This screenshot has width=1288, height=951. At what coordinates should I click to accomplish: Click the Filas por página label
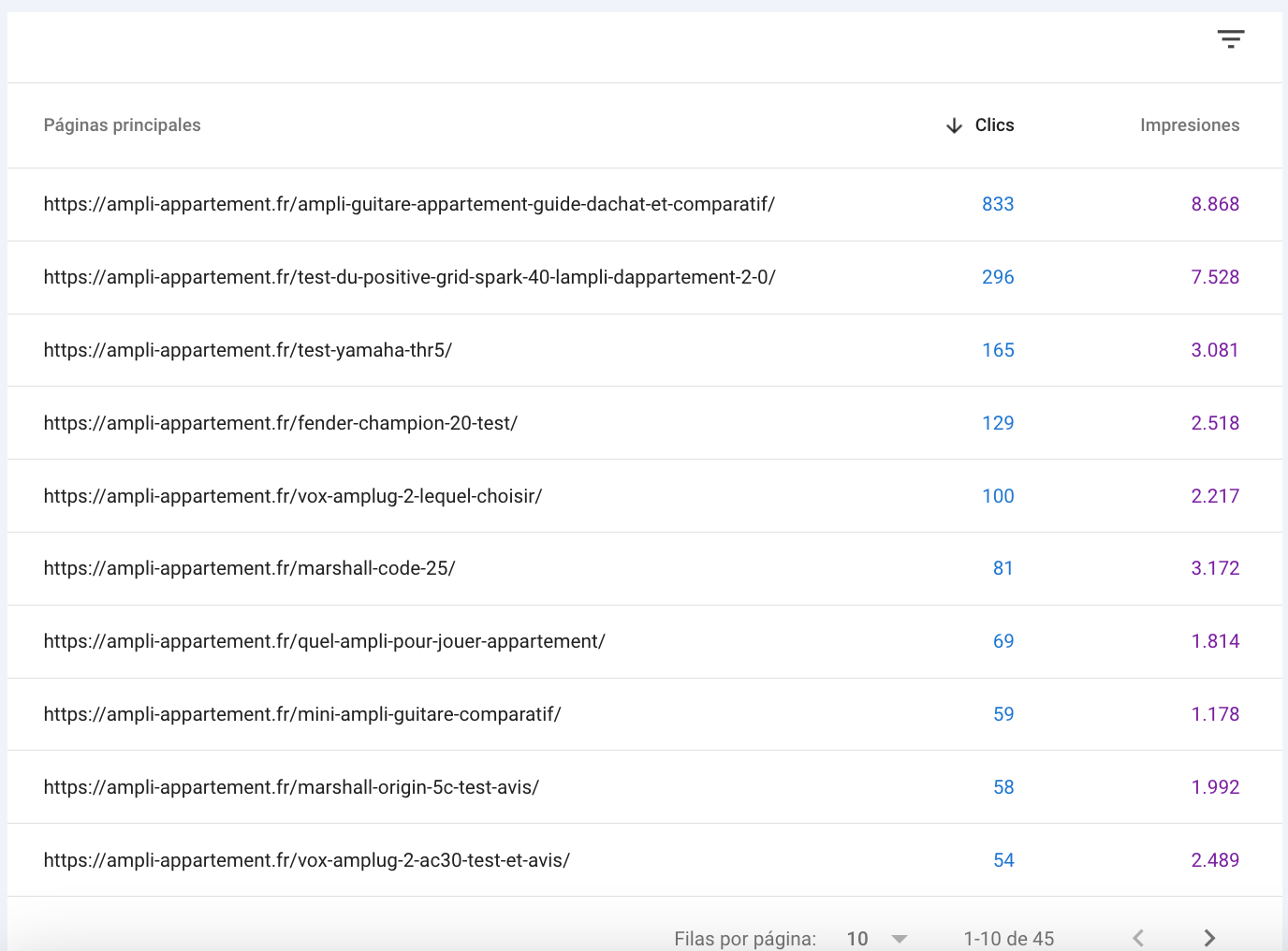[x=745, y=939]
